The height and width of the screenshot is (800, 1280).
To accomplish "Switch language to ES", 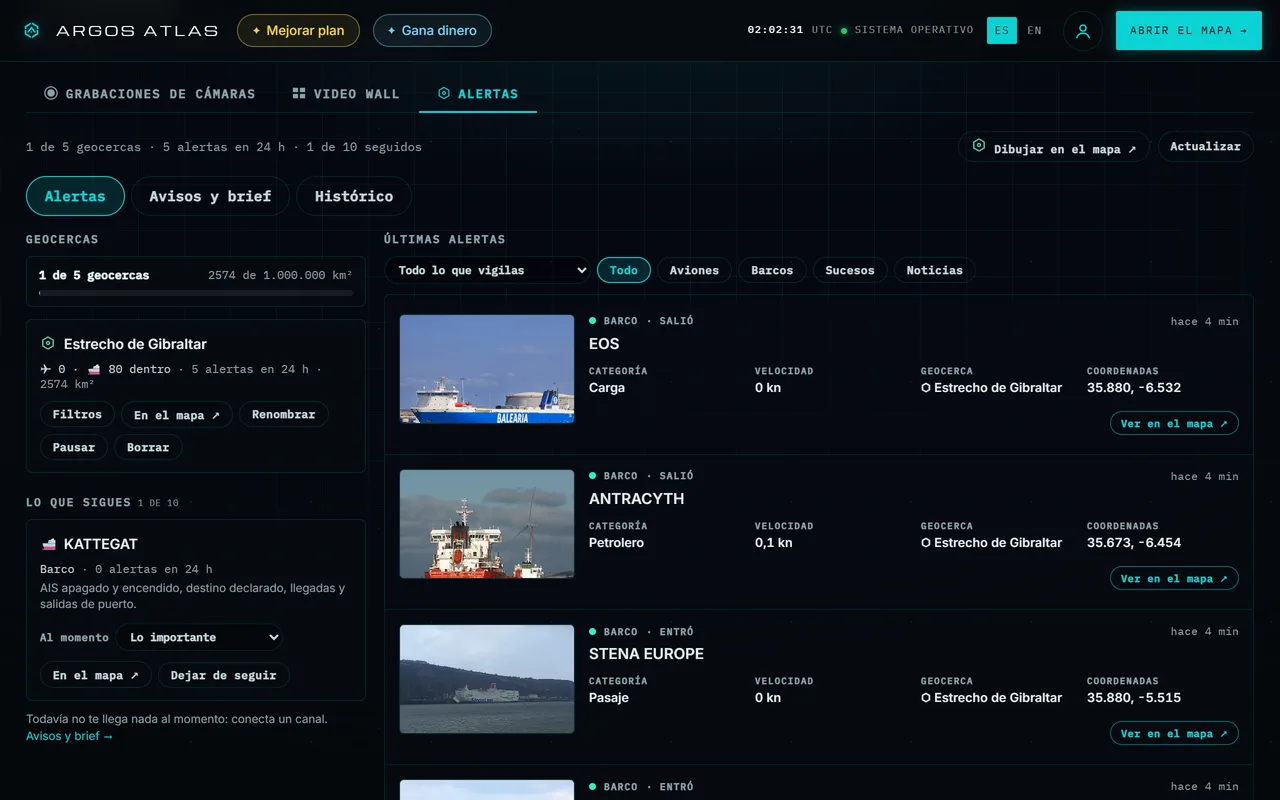I will (1002, 31).
